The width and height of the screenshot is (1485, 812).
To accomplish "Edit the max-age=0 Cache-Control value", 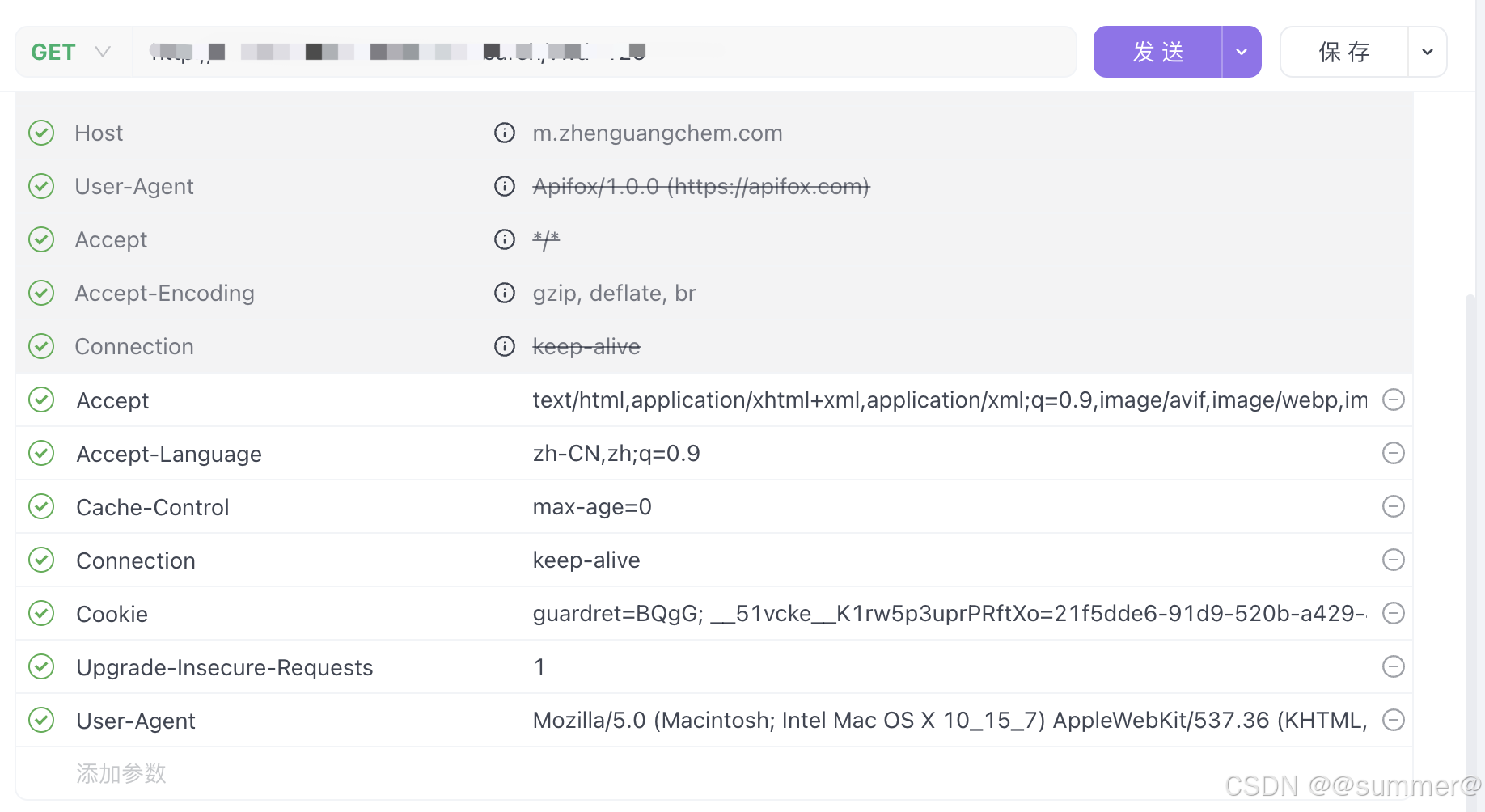I will (592, 507).
